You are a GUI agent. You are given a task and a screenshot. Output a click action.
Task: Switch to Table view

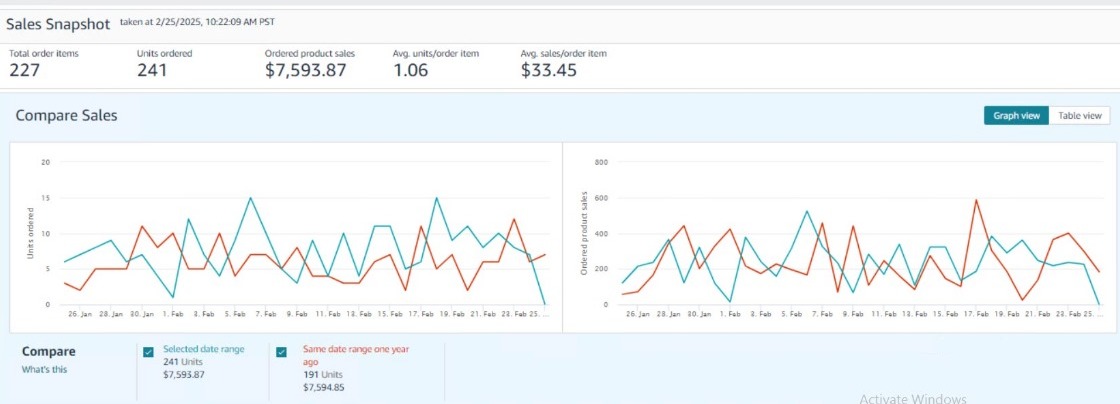pyautogui.click(x=1079, y=116)
